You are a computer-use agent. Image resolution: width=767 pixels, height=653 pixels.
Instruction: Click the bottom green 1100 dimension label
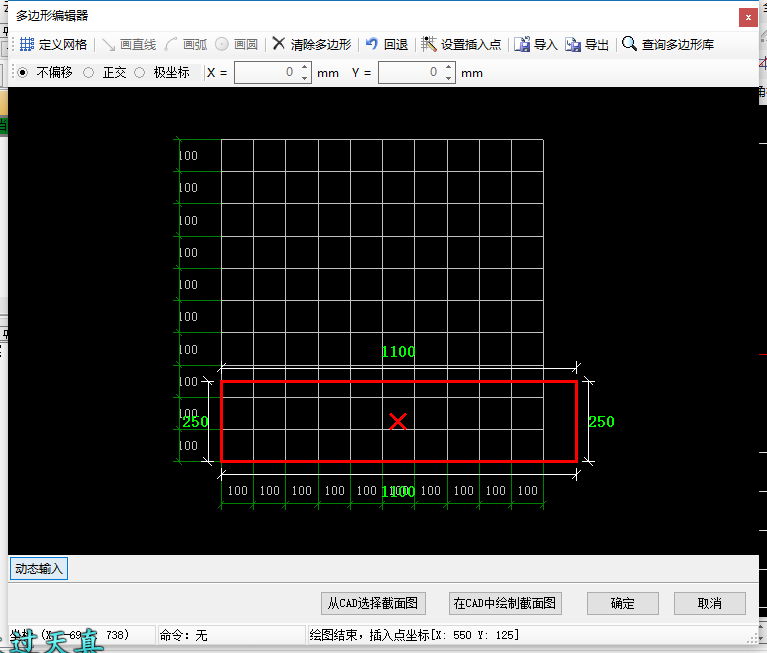click(398, 492)
